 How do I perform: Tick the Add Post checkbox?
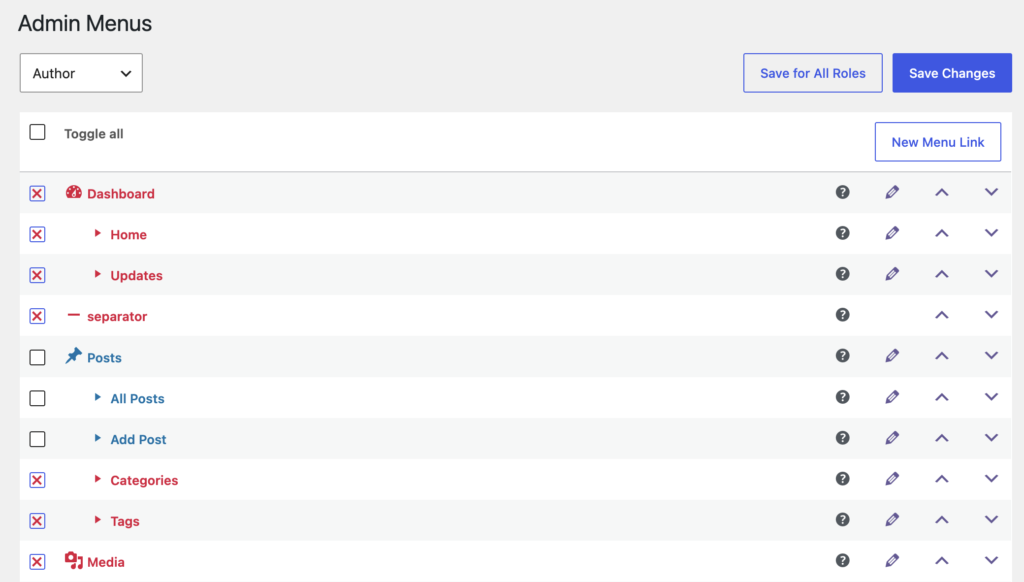37,439
